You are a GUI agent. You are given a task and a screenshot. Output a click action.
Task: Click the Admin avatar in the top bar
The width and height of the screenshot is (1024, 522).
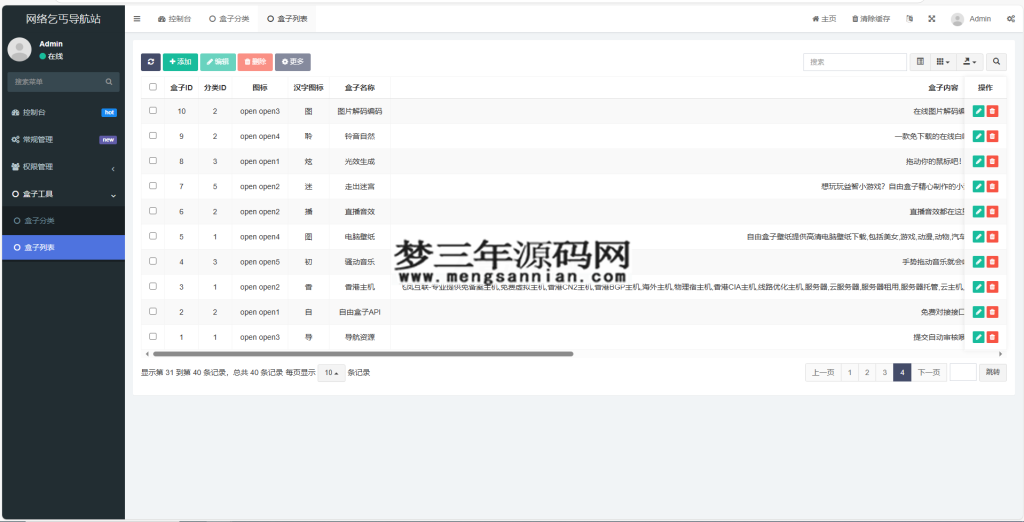[x=957, y=19]
